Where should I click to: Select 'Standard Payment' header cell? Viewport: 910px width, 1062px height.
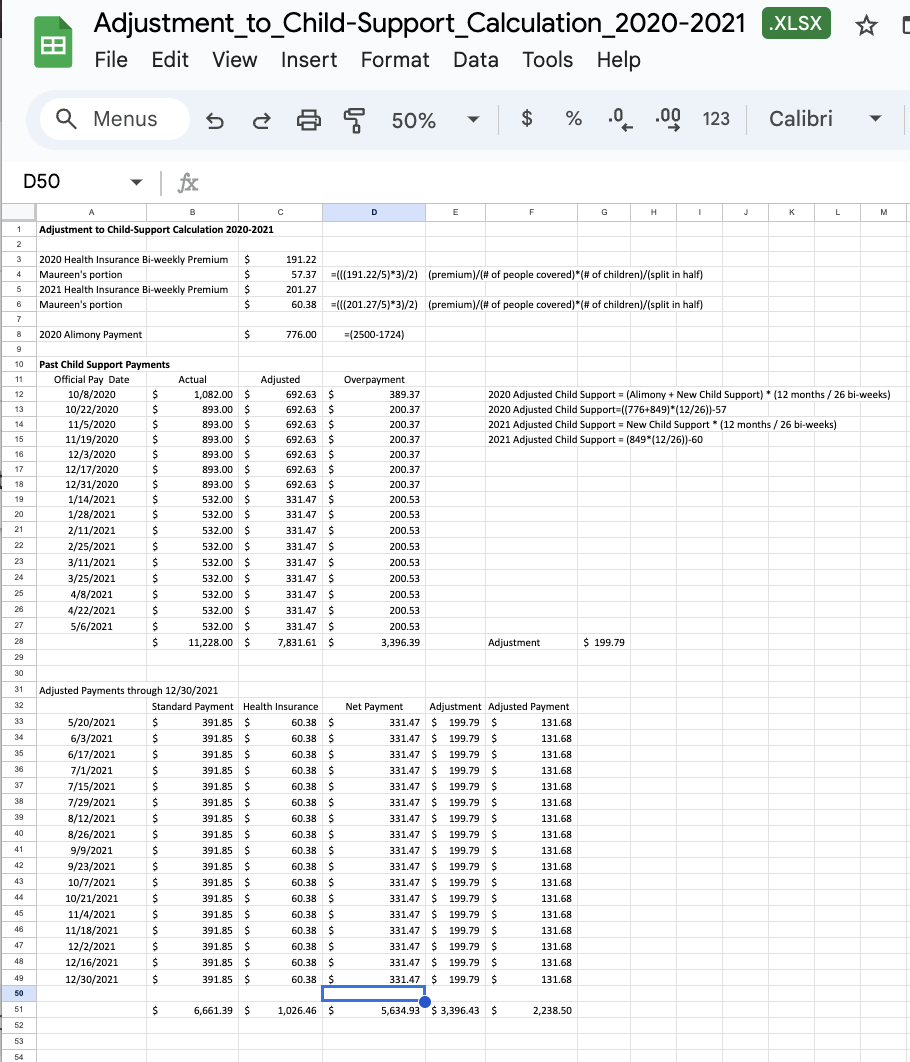click(192, 707)
